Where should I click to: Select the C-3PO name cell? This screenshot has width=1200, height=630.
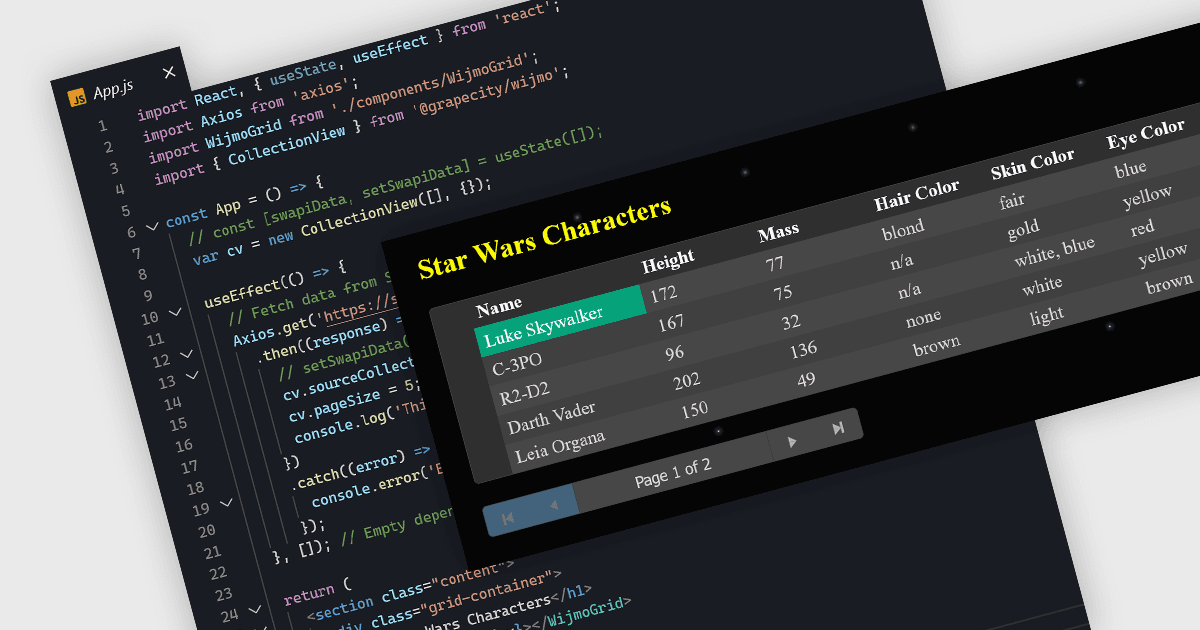click(516, 365)
